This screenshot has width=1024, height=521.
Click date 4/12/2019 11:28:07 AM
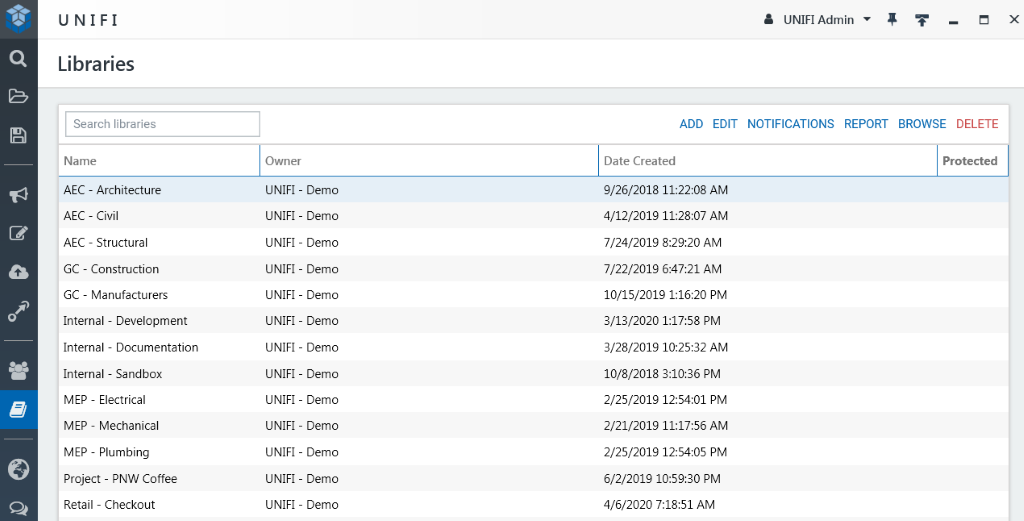(x=665, y=215)
